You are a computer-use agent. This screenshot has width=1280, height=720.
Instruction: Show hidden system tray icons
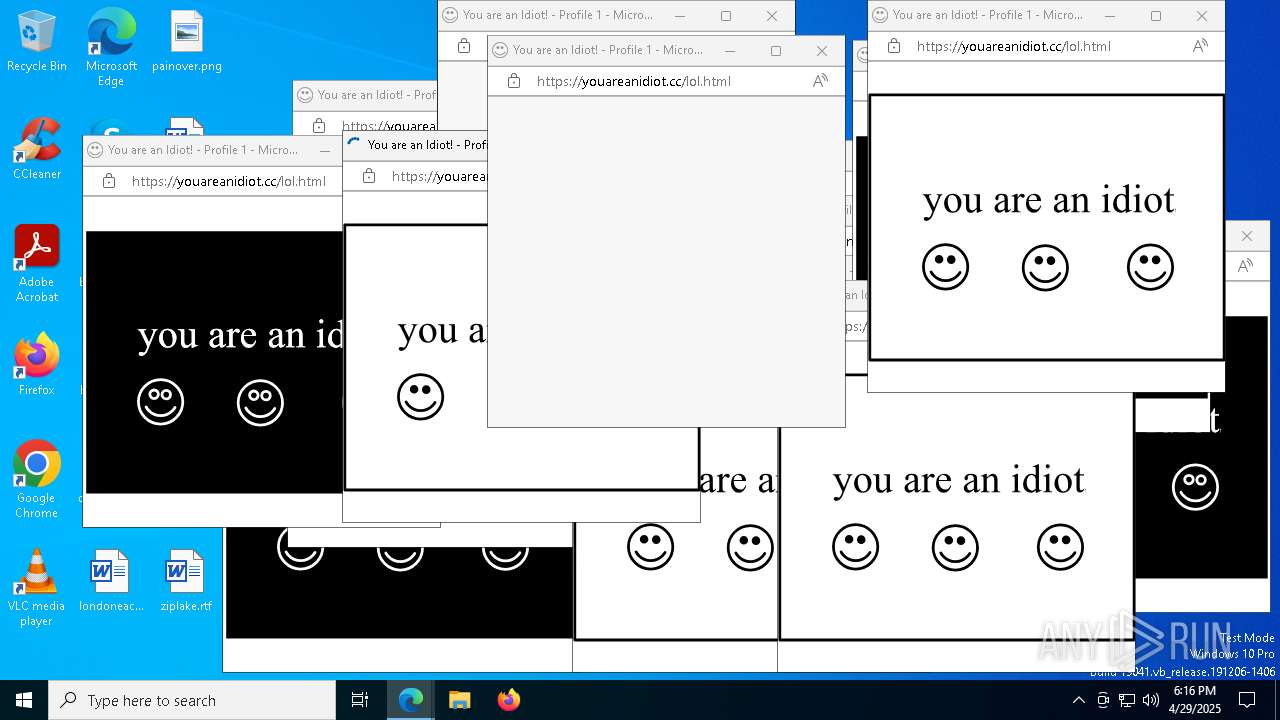click(x=1078, y=700)
